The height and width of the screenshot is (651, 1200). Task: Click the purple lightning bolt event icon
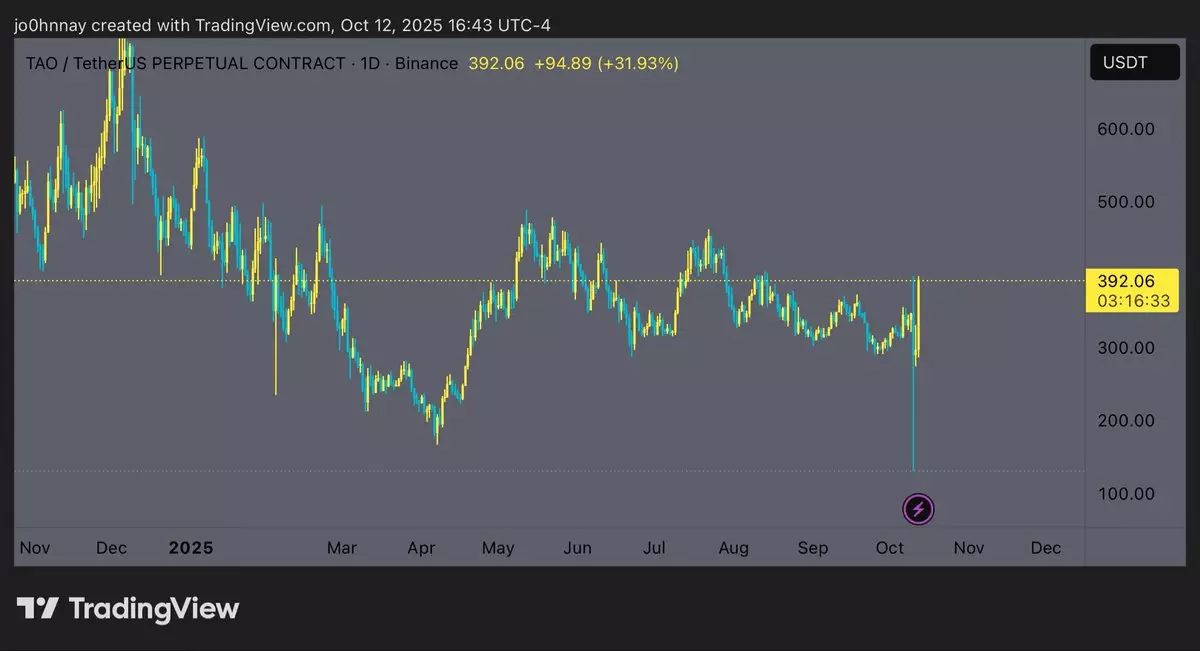point(918,509)
